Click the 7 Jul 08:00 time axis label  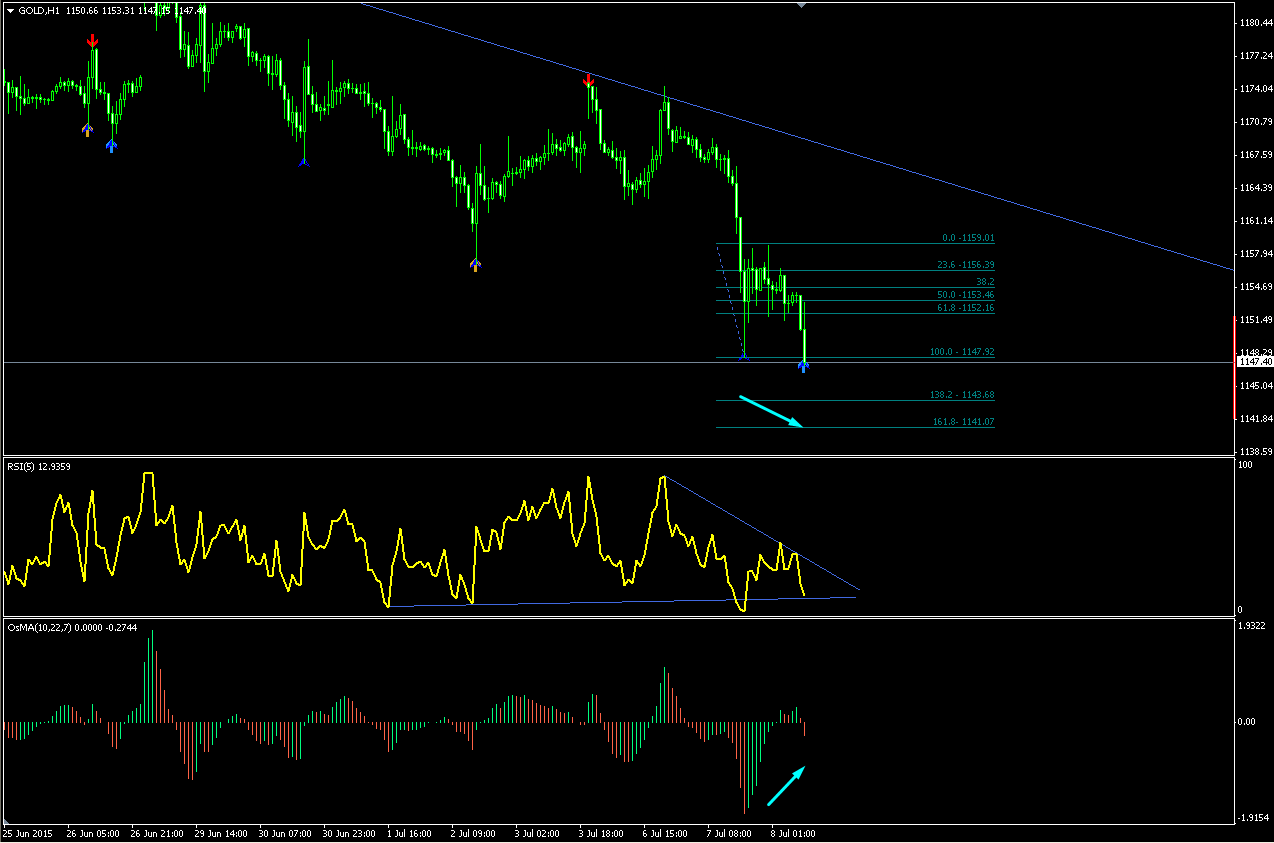click(729, 832)
